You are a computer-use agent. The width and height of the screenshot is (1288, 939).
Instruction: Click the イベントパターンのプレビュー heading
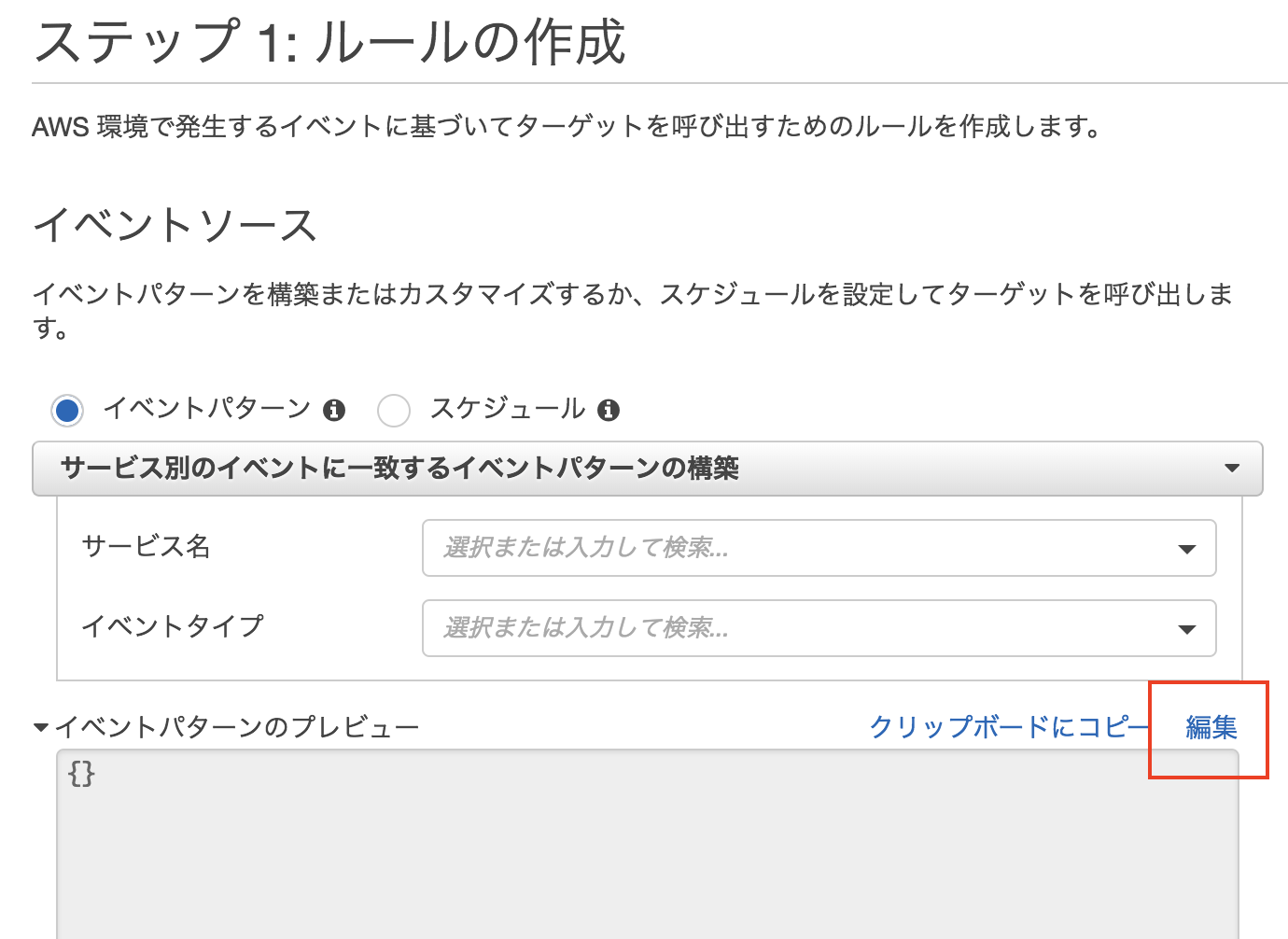[x=238, y=726]
